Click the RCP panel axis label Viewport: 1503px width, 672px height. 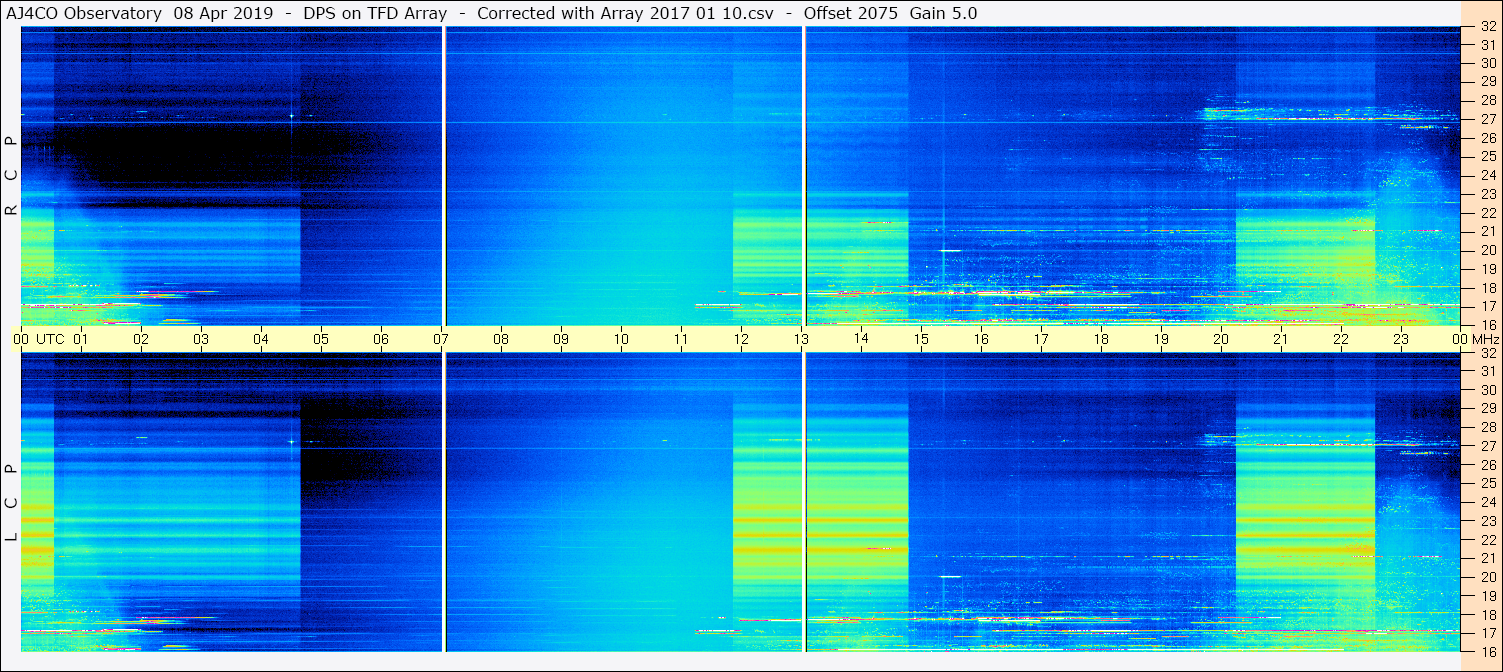(11, 176)
